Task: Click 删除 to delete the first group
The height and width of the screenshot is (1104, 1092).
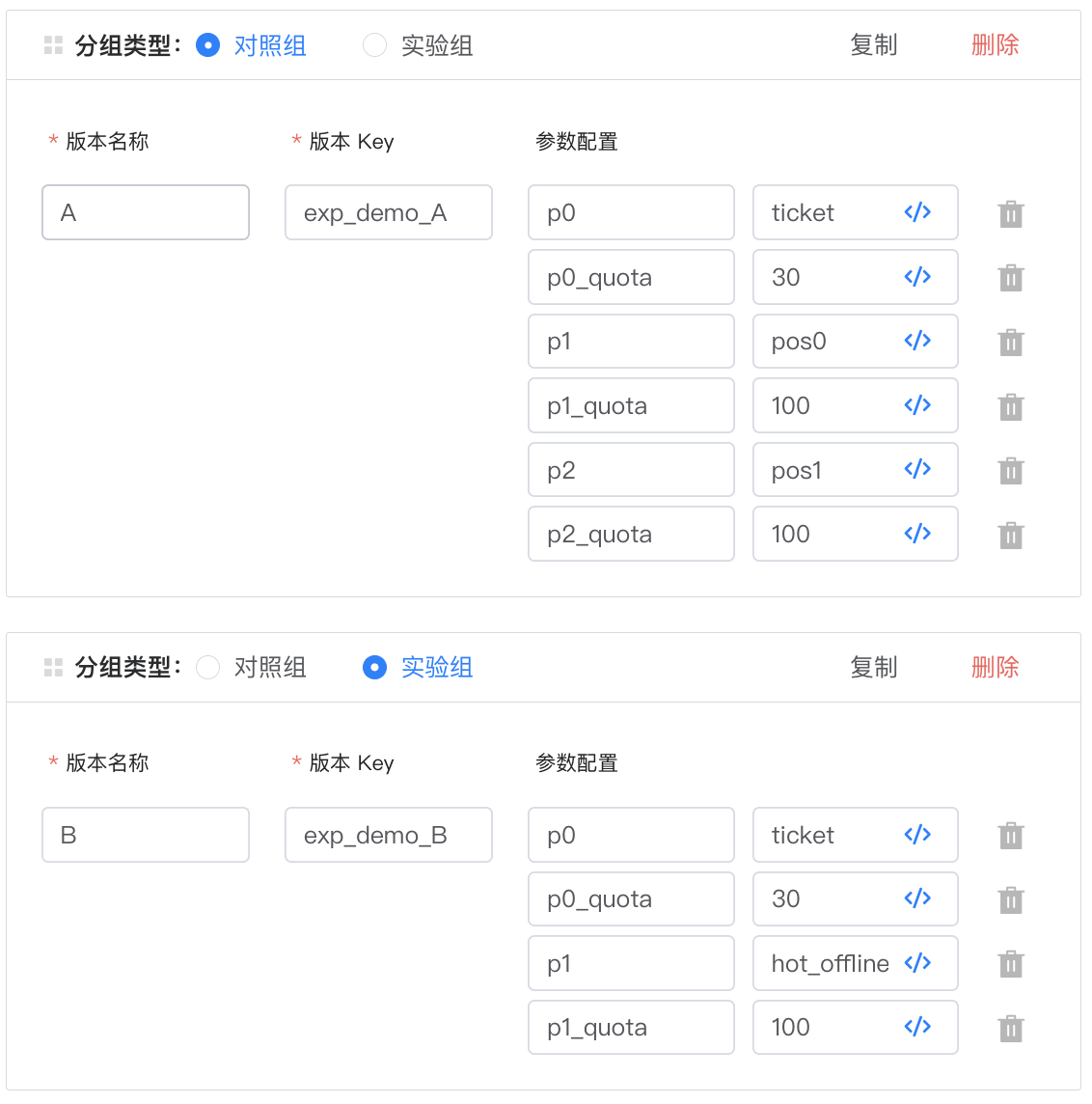Action: point(995,45)
